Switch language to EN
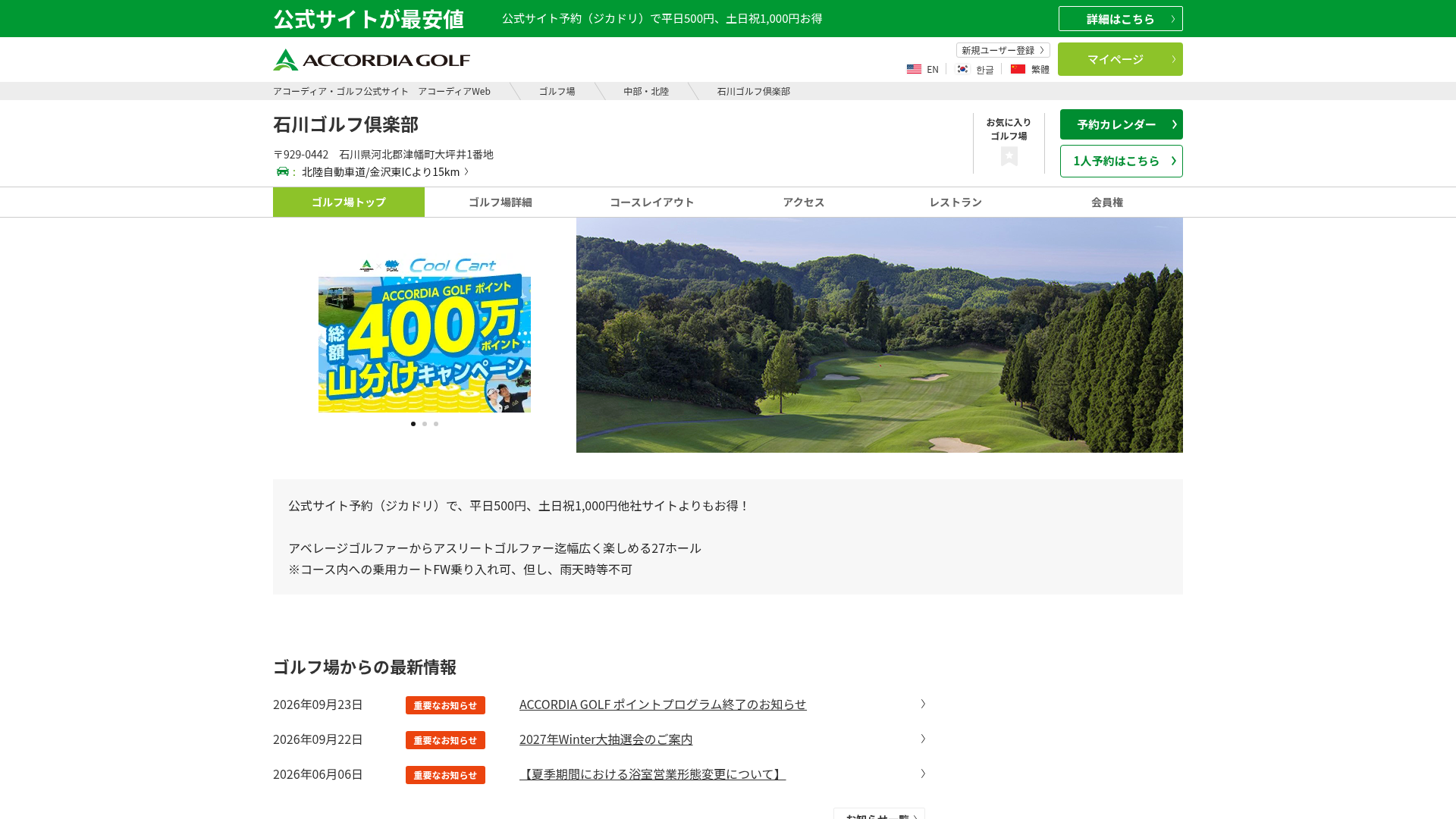The width and height of the screenshot is (1456, 819). tap(933, 69)
